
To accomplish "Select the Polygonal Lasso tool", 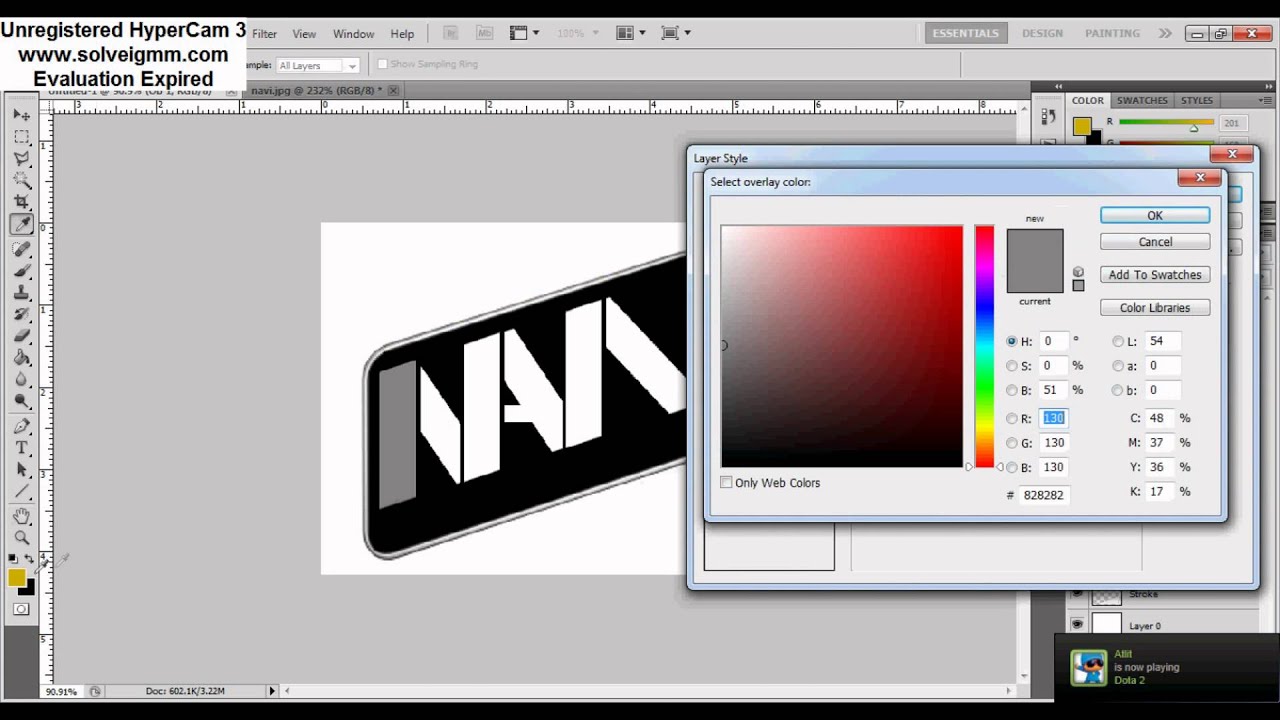I will [21, 158].
